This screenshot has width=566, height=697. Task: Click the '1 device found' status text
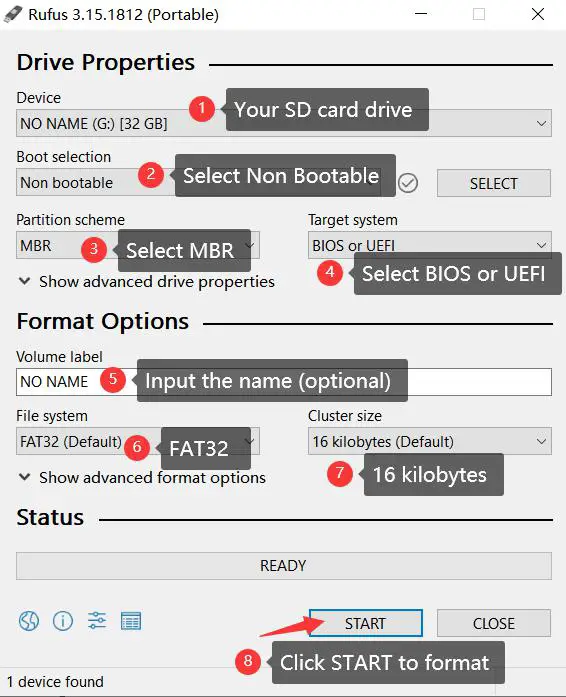point(56,681)
